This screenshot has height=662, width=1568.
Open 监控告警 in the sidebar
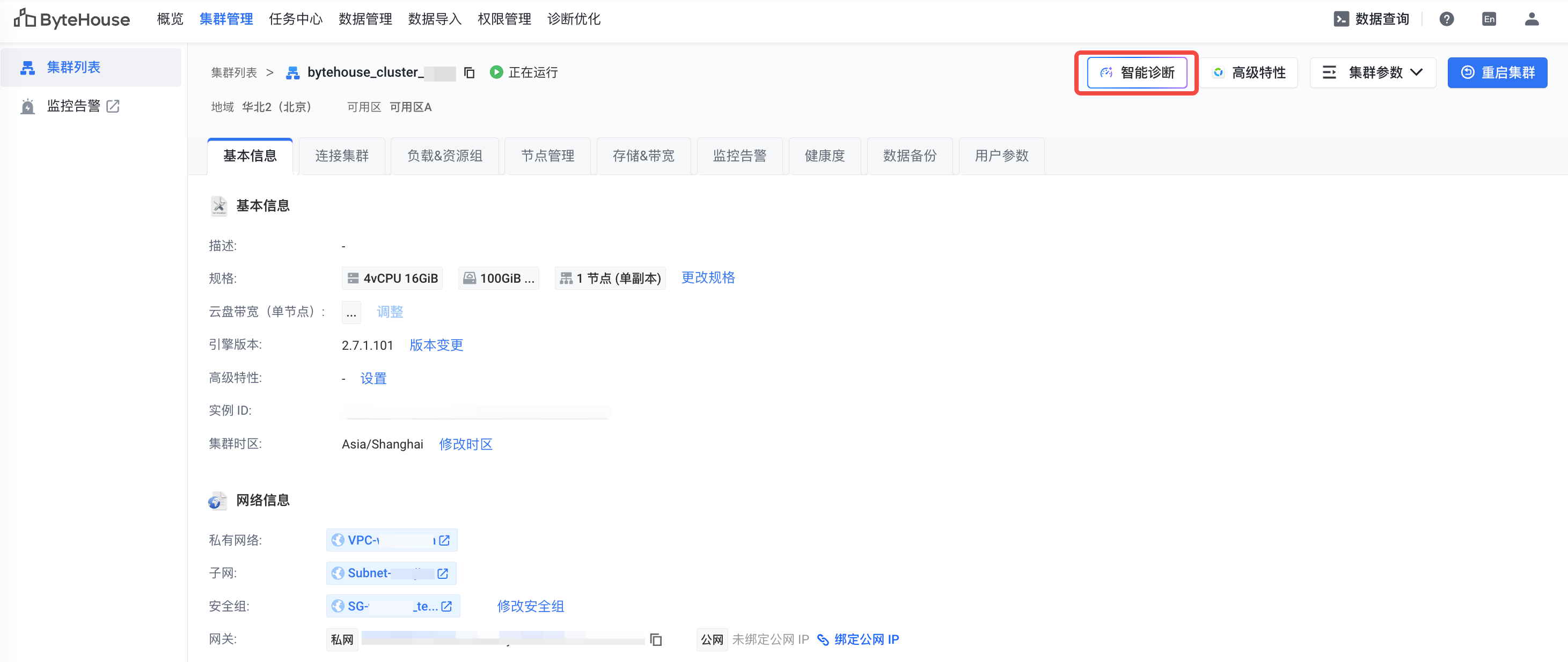tap(74, 106)
